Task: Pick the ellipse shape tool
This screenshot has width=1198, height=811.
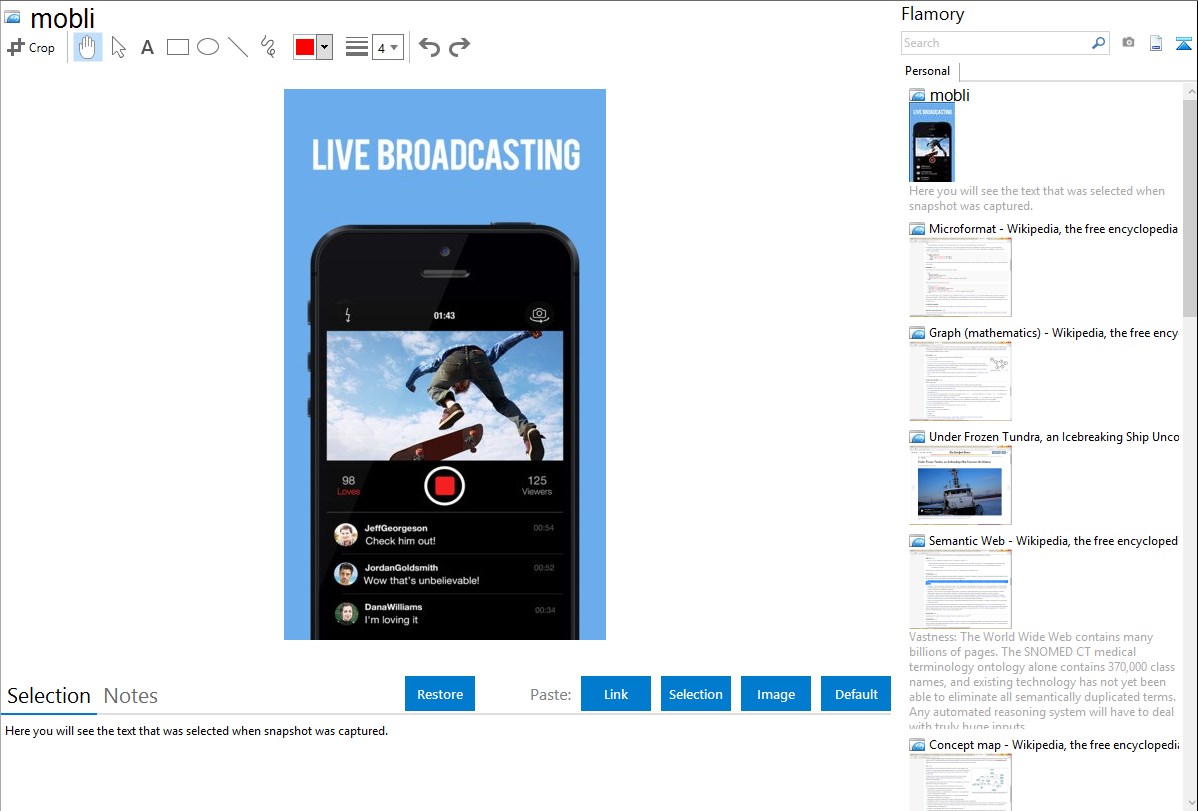Action: pos(208,47)
